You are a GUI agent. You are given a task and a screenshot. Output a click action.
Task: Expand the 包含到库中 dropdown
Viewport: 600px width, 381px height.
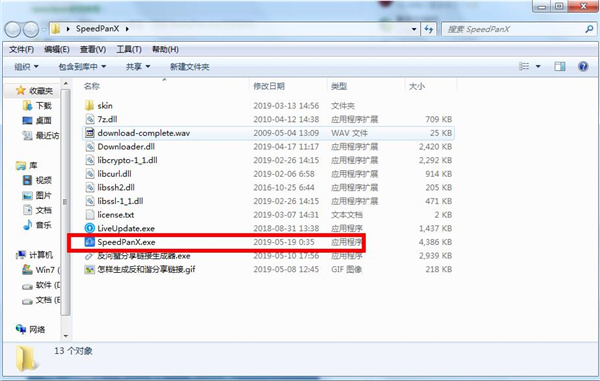82,67
